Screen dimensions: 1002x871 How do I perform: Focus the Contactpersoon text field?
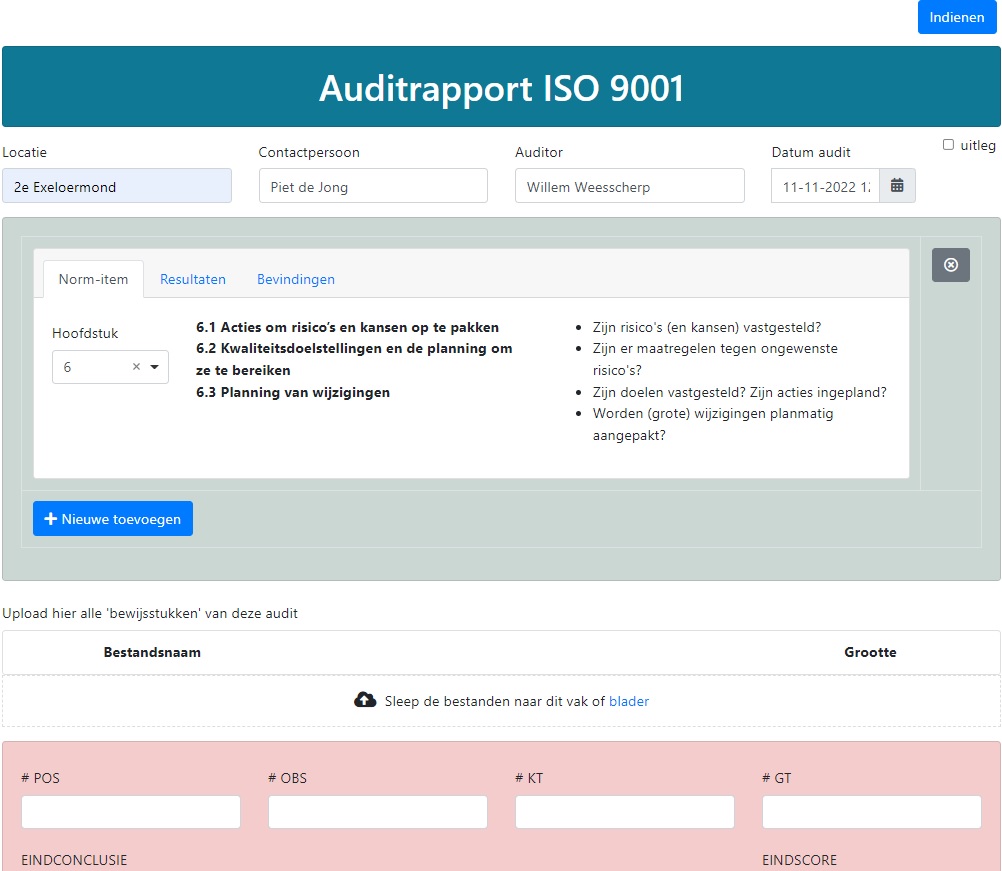click(373, 186)
